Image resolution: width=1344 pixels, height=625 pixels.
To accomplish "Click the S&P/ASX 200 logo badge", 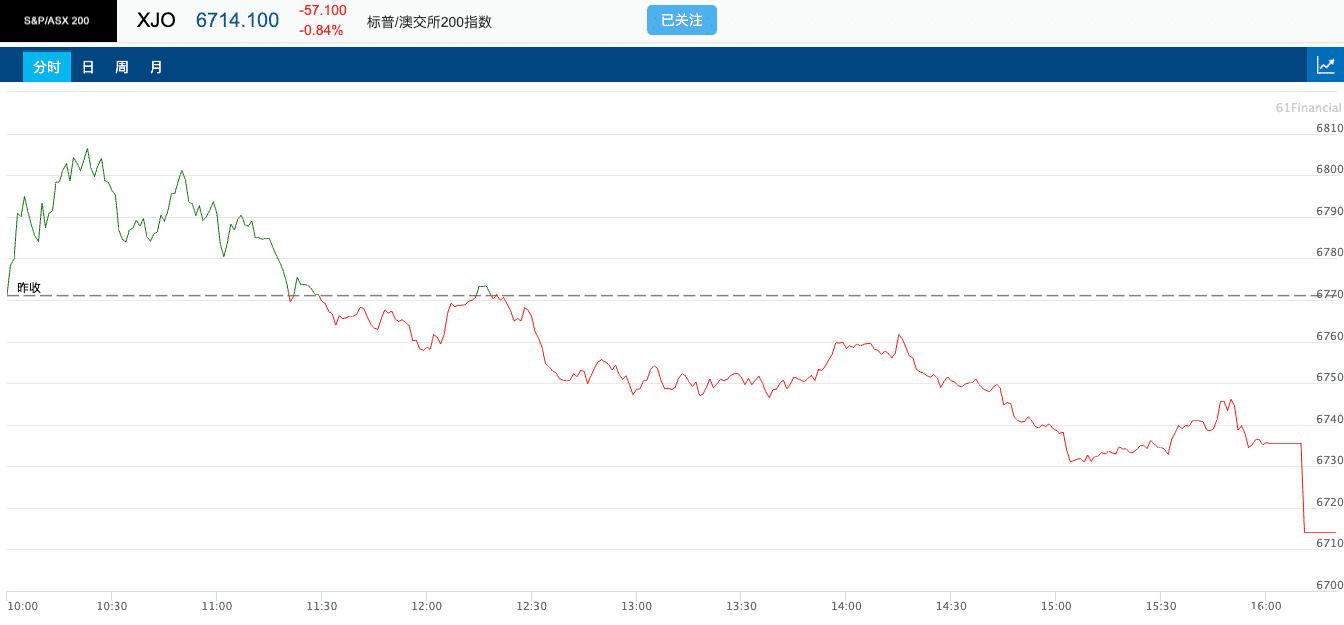I will point(58,21).
